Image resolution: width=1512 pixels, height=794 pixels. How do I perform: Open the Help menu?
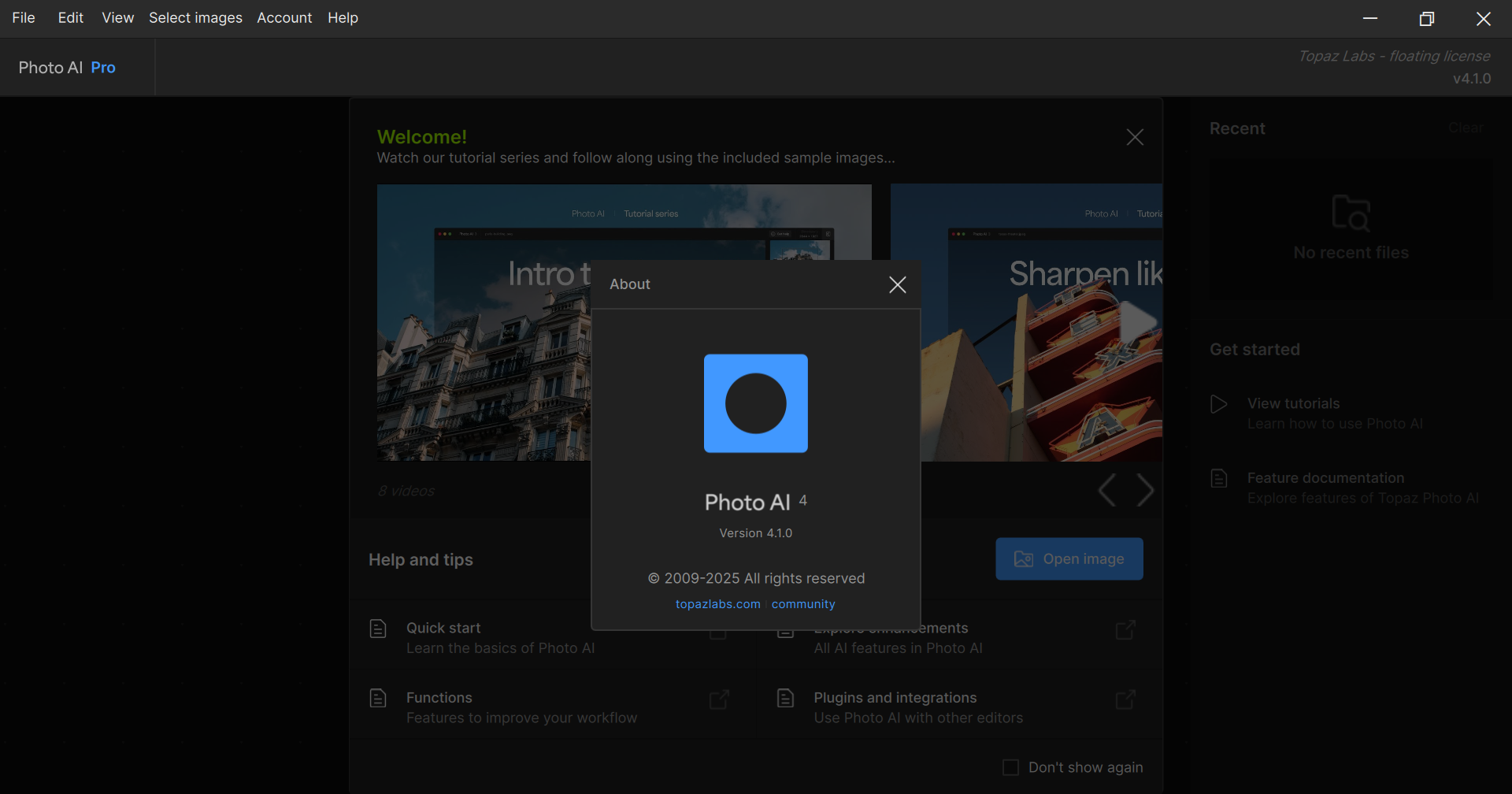343,17
